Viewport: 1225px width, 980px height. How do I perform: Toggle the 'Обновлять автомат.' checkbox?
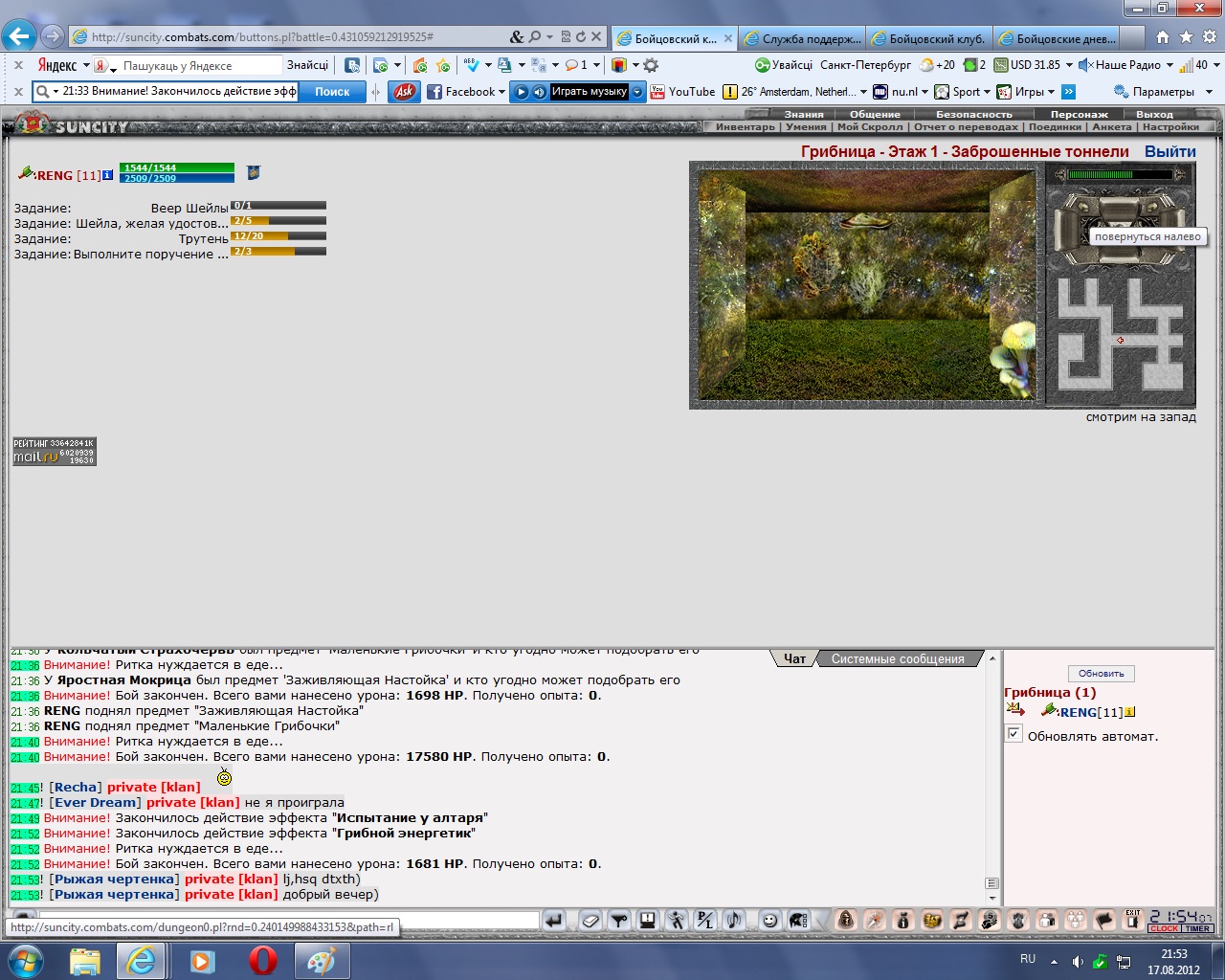point(1014,734)
